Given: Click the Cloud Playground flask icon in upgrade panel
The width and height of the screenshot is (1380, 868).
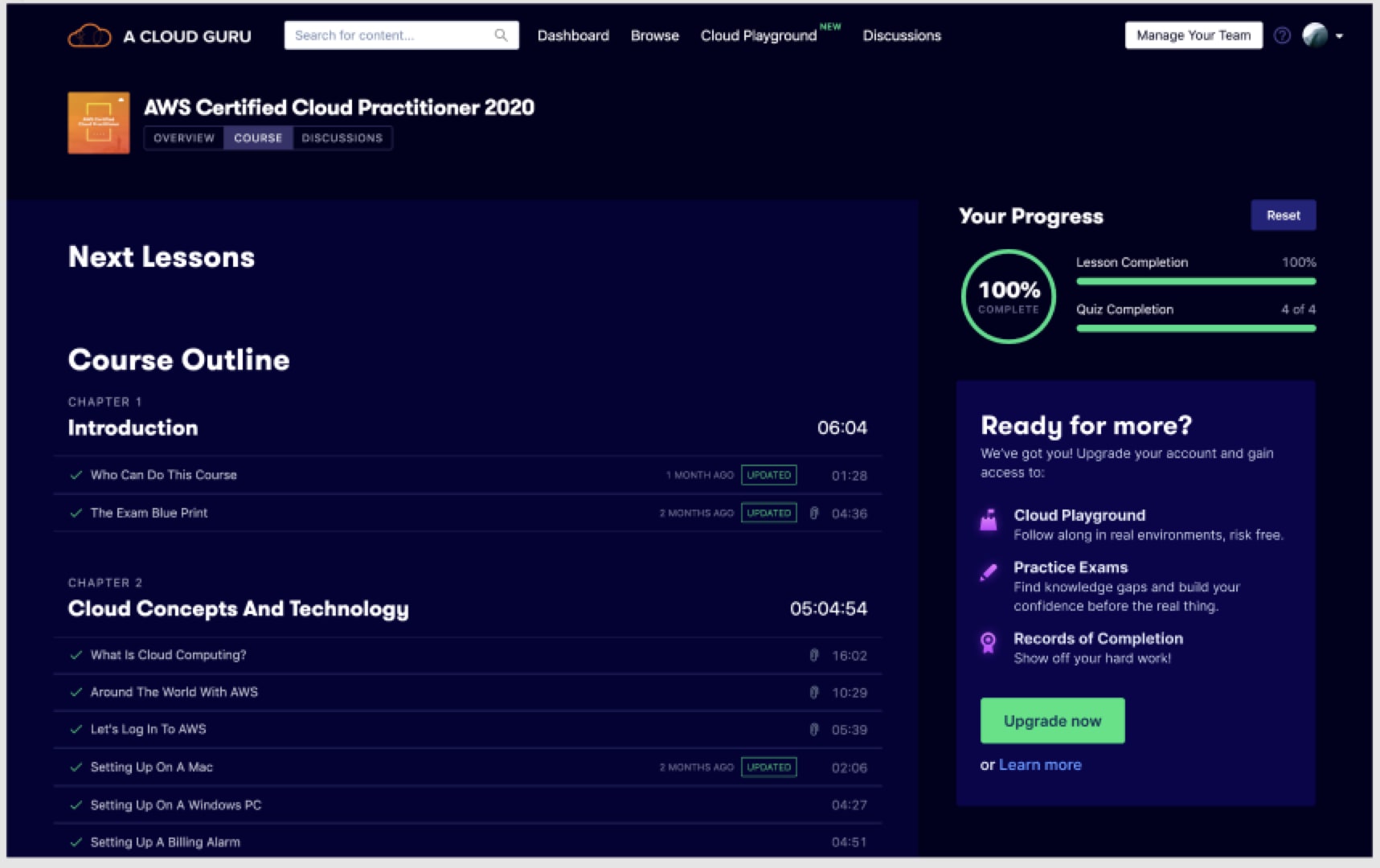Looking at the screenshot, I should tap(989, 520).
